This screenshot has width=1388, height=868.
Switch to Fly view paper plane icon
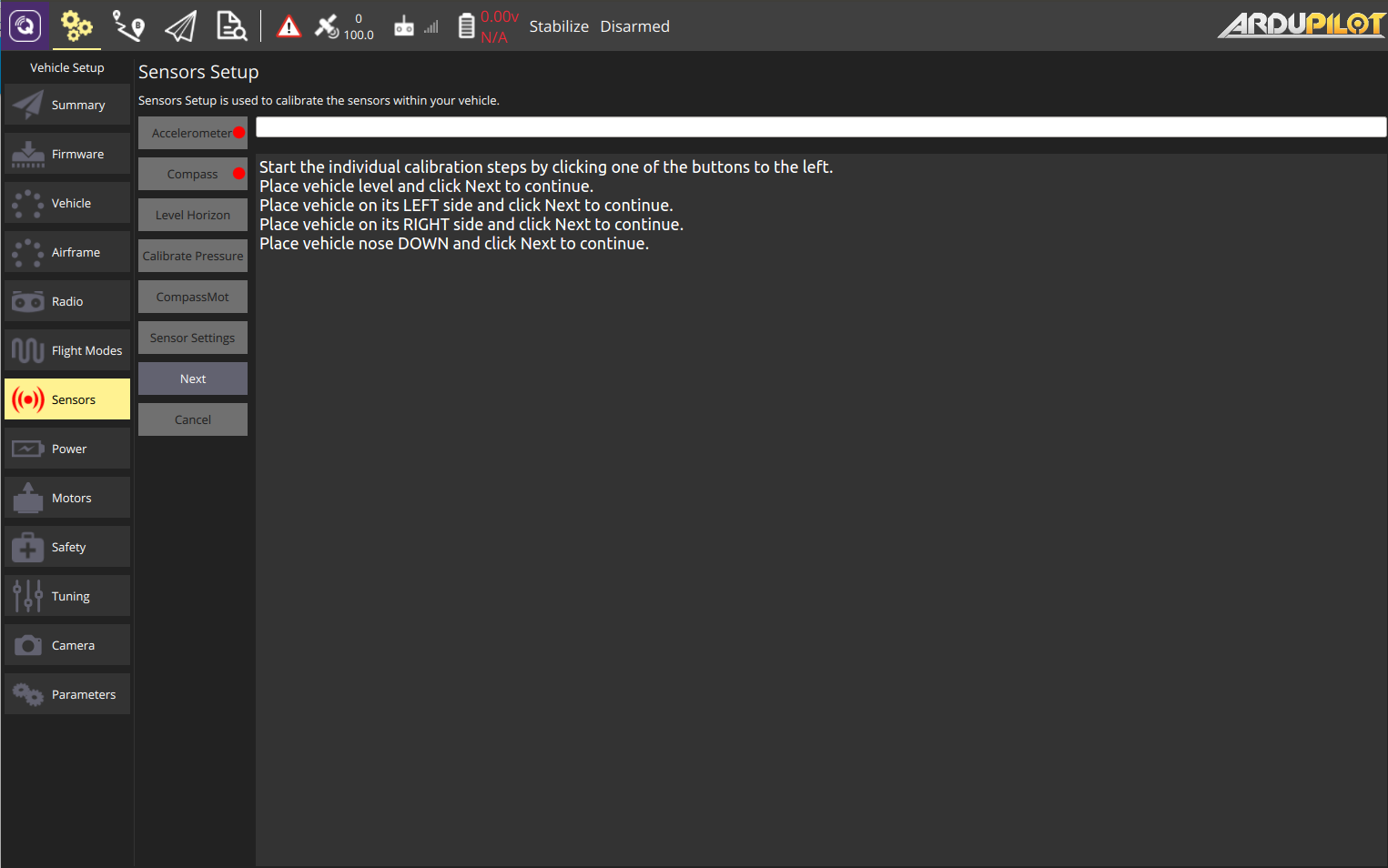tap(180, 26)
